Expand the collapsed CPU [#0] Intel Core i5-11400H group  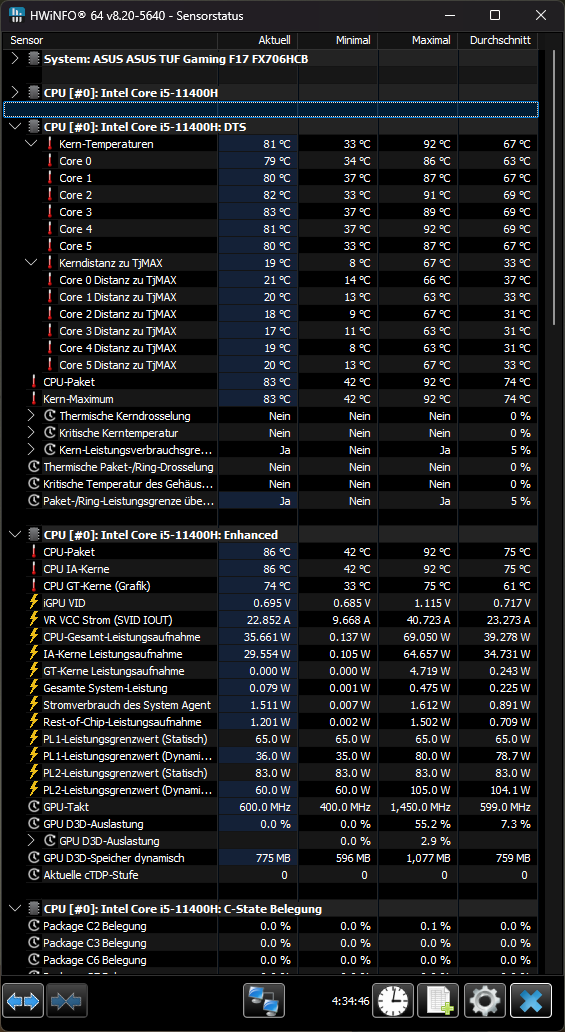pyautogui.click(x=16, y=93)
